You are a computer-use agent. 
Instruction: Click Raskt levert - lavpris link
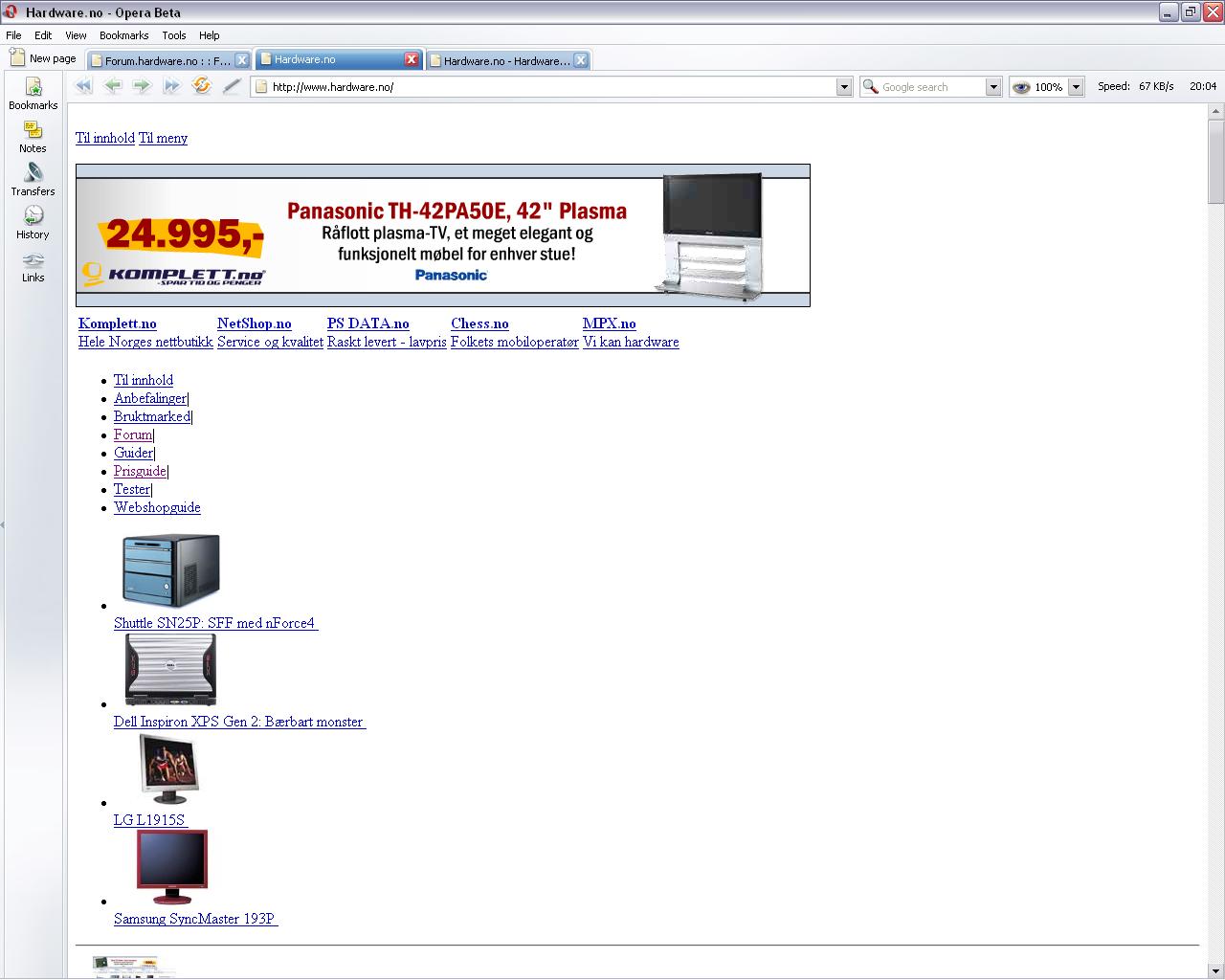click(x=387, y=342)
